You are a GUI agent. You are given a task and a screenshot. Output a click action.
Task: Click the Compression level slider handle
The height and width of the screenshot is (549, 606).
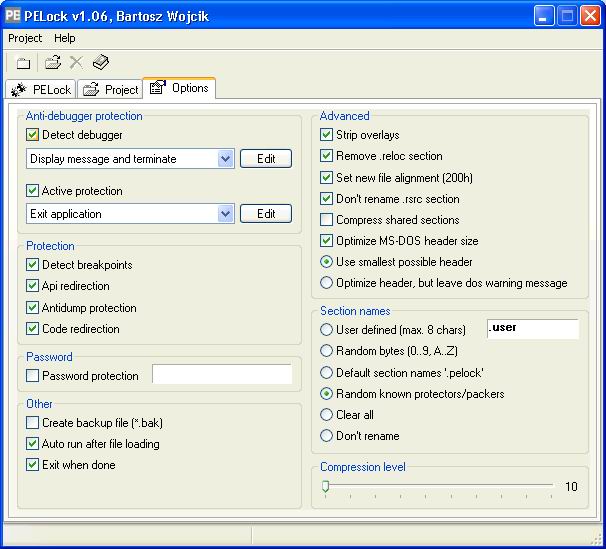pos(325,486)
